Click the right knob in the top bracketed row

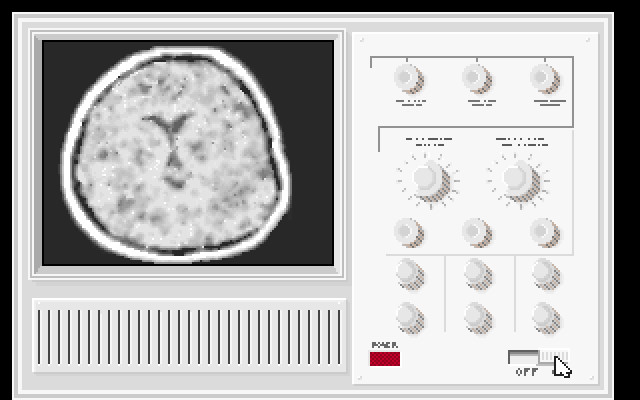tap(545, 77)
